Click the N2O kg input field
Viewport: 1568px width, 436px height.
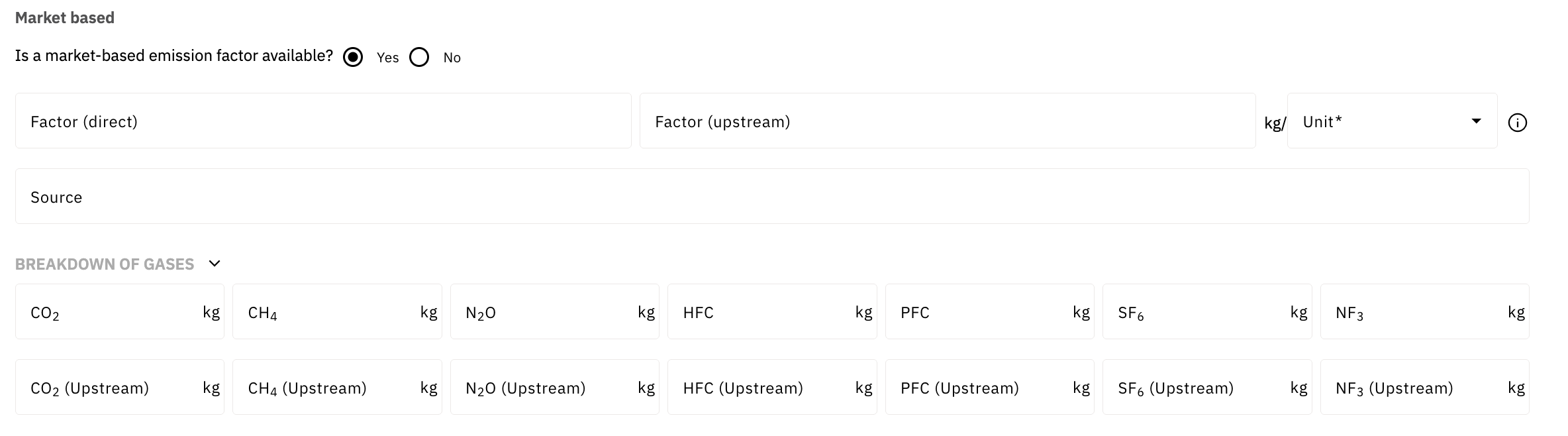(548, 312)
